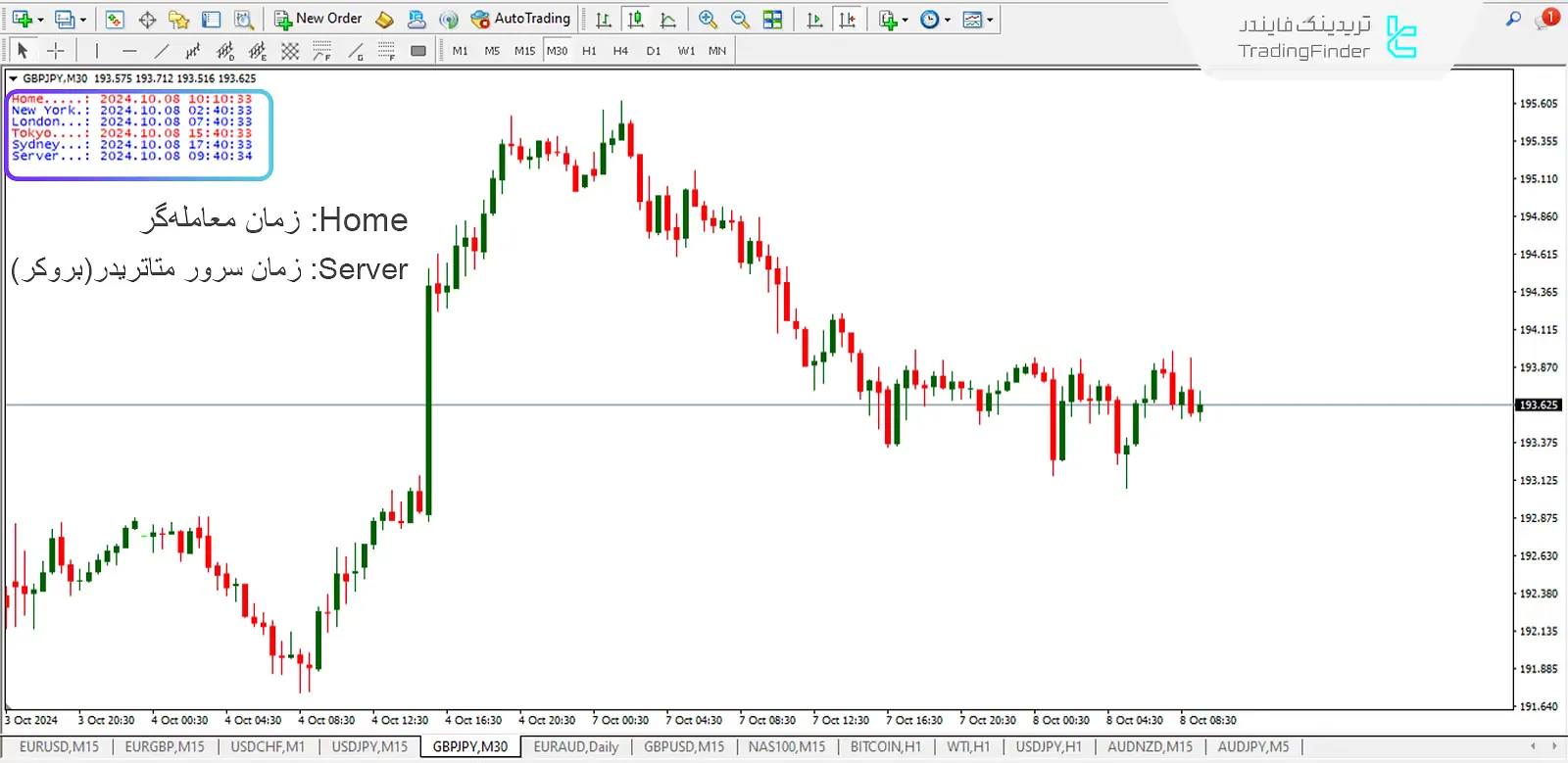The image size is (1568, 763).
Task: Draw a horizontal line
Action: (129, 51)
